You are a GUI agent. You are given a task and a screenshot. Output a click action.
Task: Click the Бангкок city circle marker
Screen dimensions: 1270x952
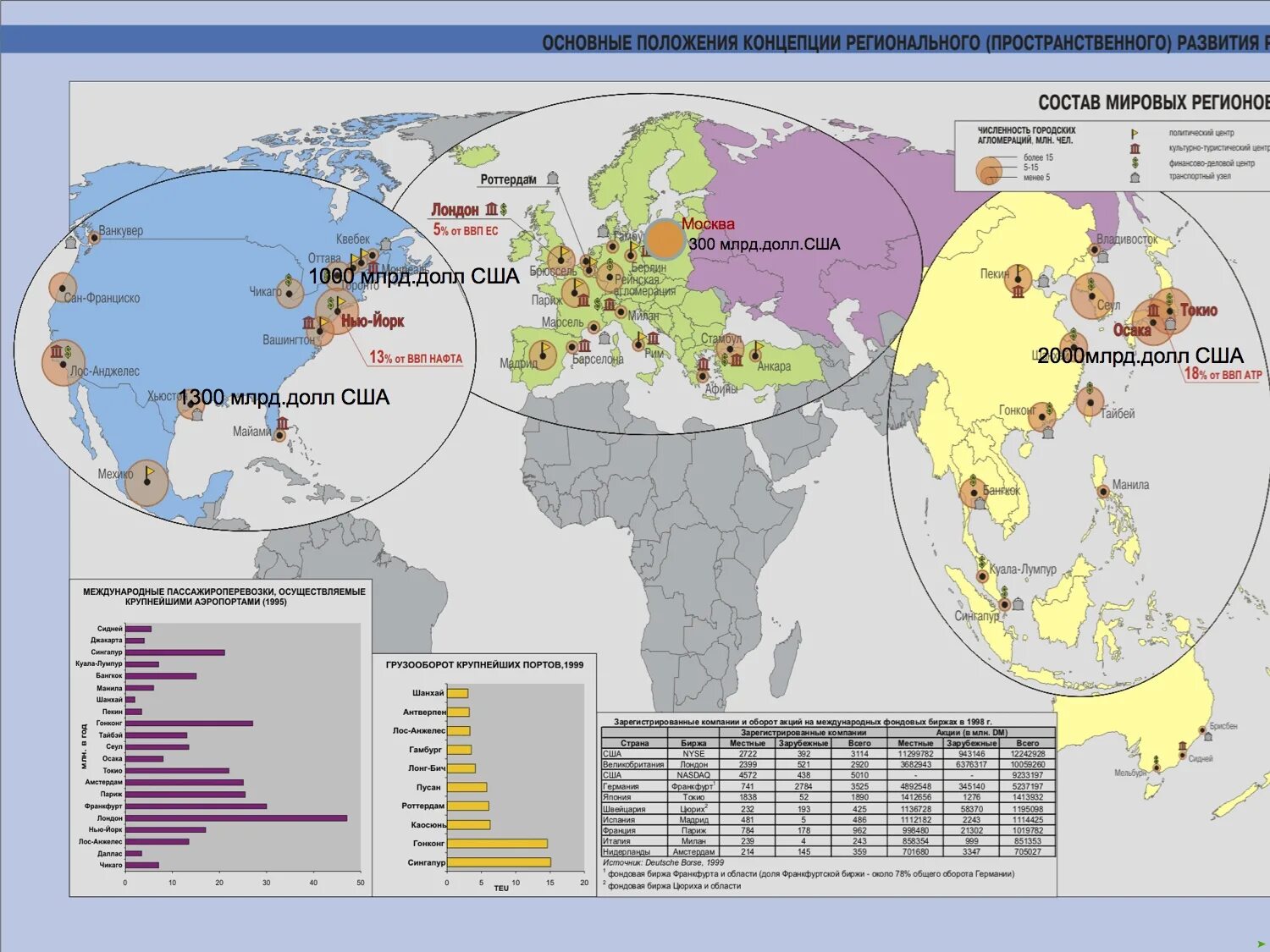point(974,492)
